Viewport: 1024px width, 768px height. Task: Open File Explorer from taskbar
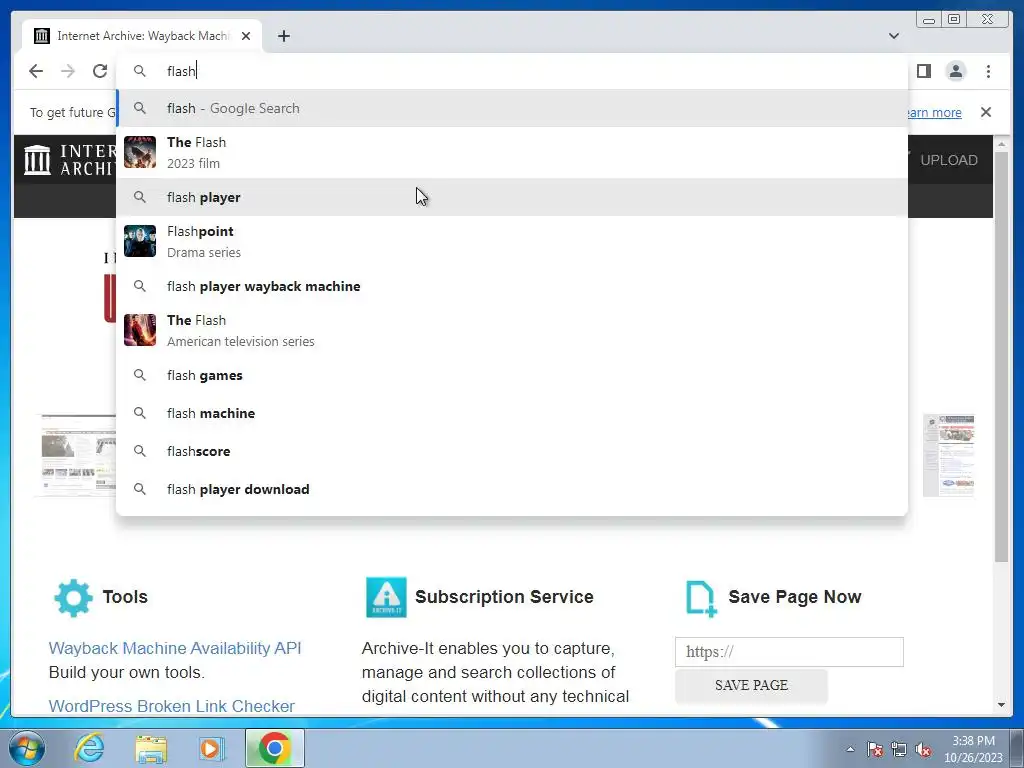pyautogui.click(x=151, y=748)
